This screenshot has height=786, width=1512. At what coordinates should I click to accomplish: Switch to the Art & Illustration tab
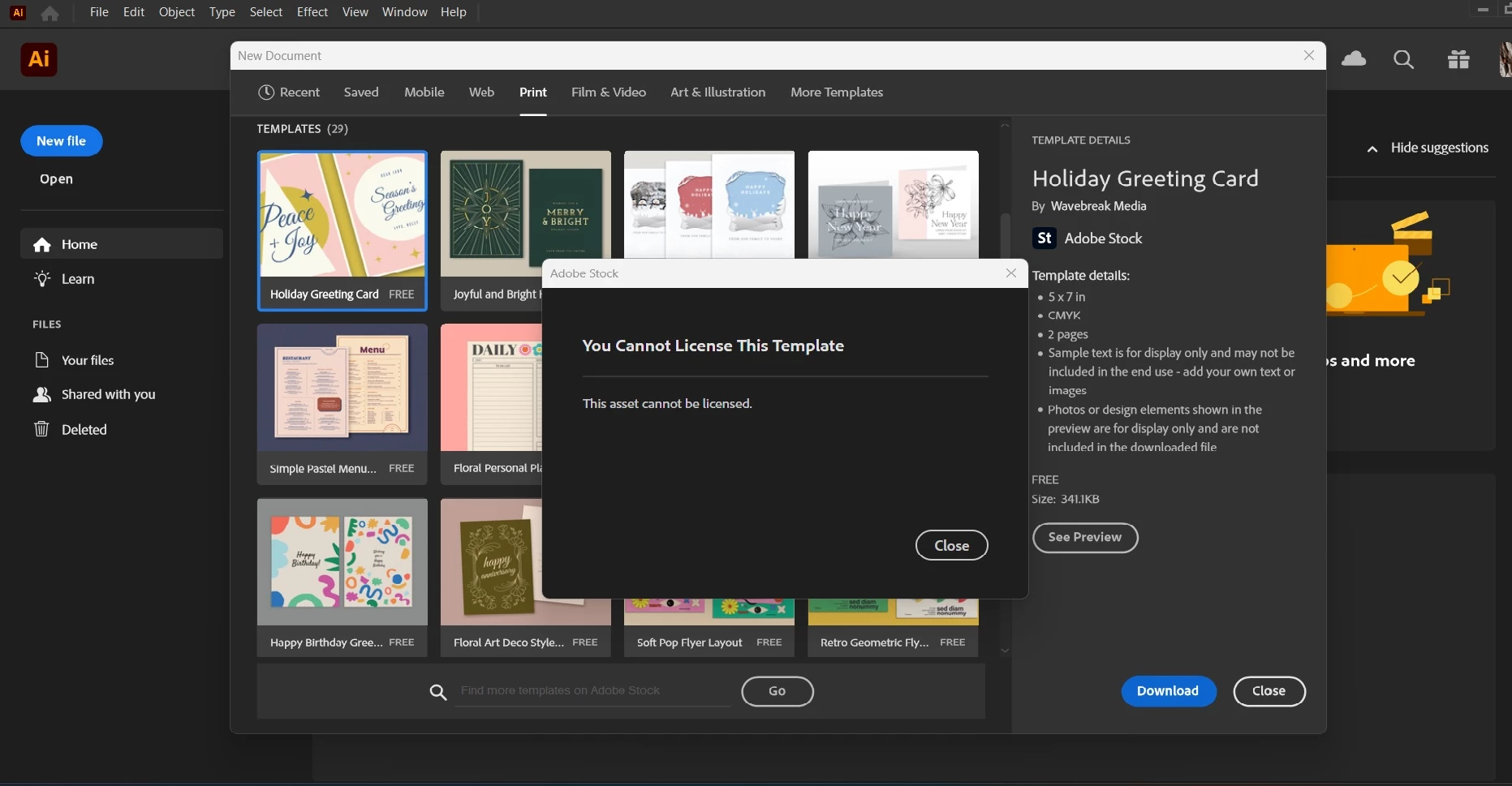[x=718, y=92]
